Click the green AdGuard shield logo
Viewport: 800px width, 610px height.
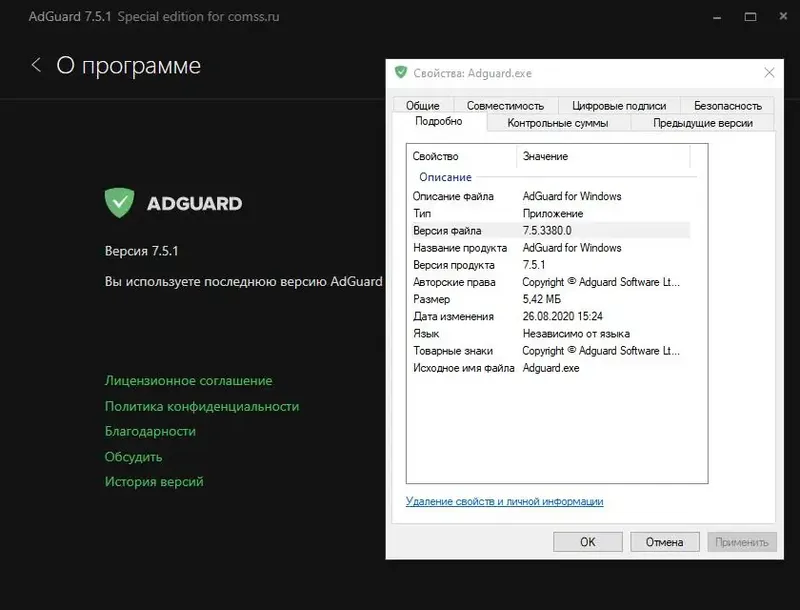(x=119, y=203)
